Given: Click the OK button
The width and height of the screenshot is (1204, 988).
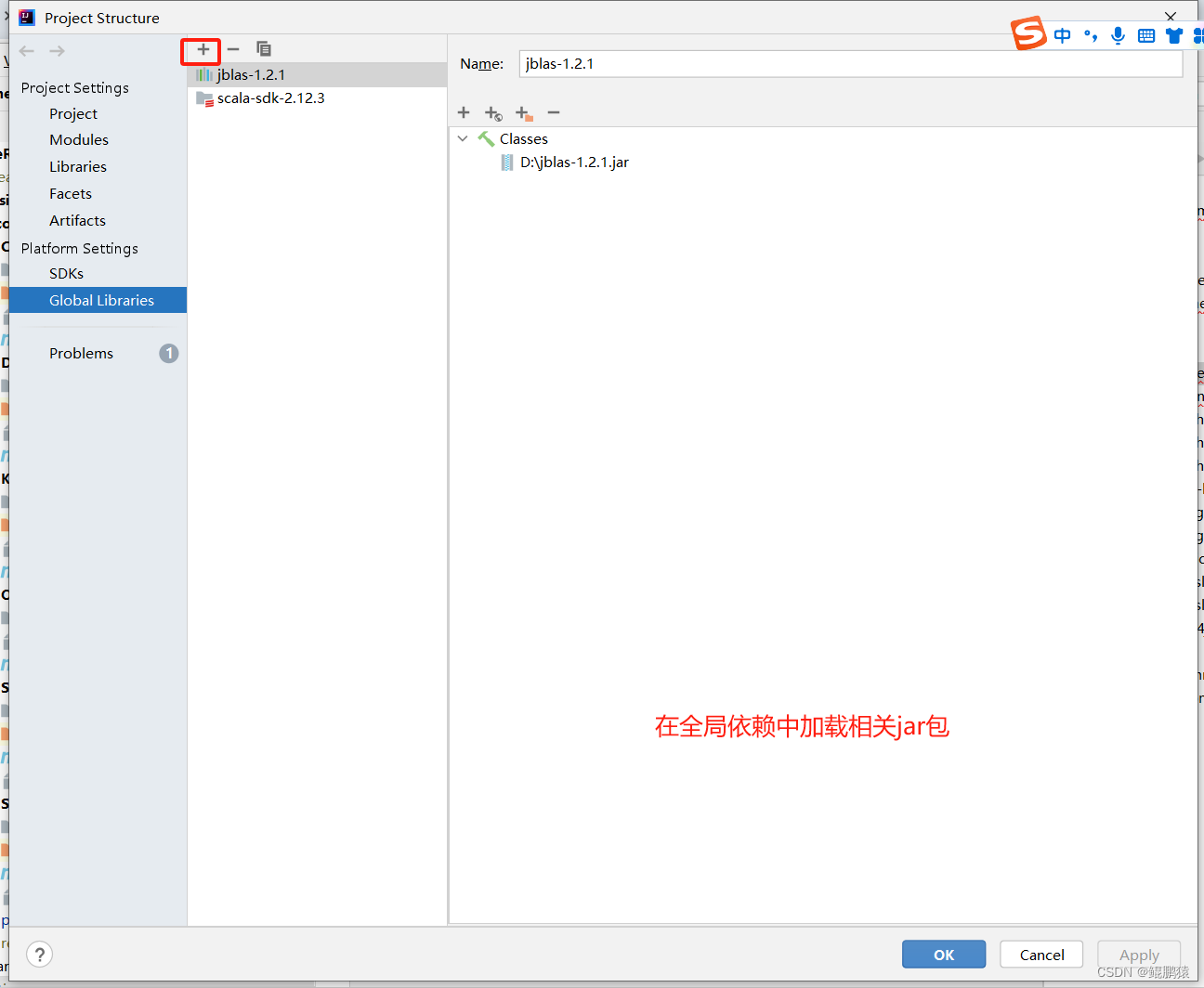Looking at the screenshot, I should pos(943,954).
